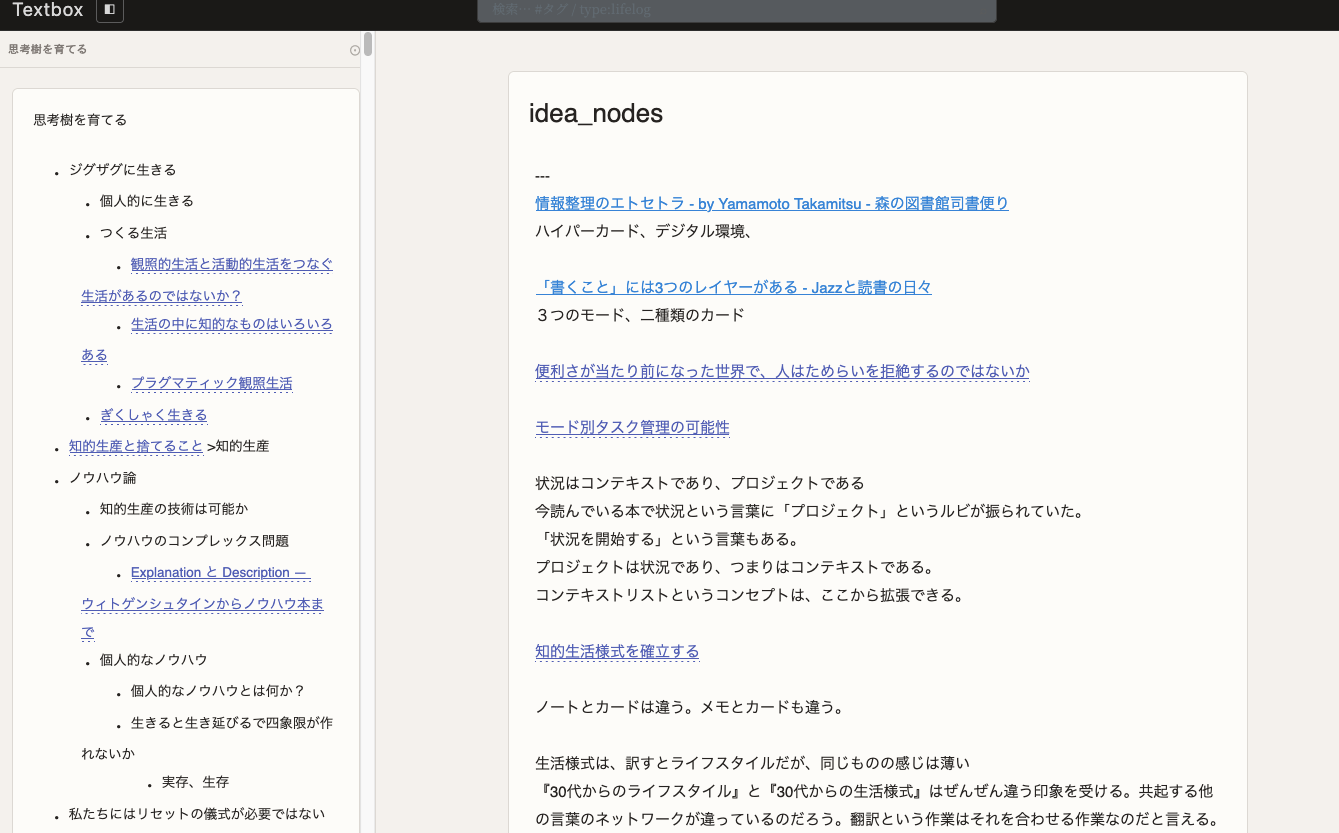Open link 「書くこと」には3つのレイヤーがある
Image resolution: width=1339 pixels, height=833 pixels.
pyautogui.click(x=733, y=287)
